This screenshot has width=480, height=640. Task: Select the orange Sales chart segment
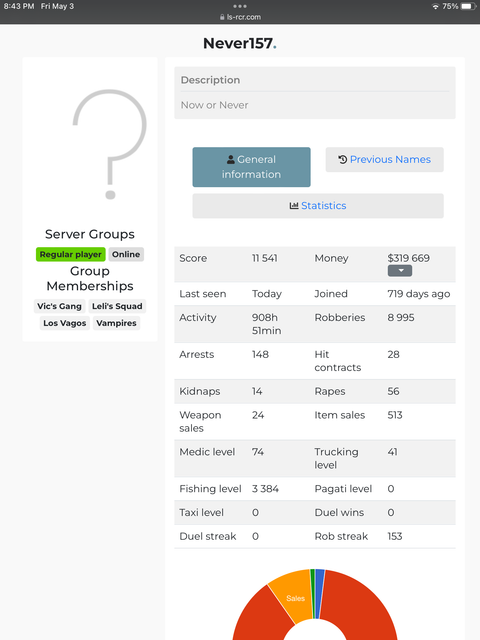291,596
